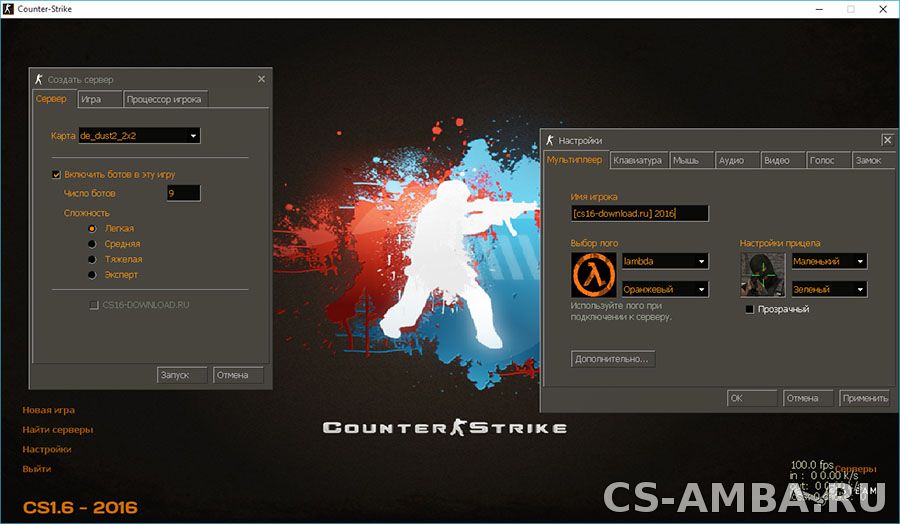
Task: Click the Применить button
Action: pos(864,398)
